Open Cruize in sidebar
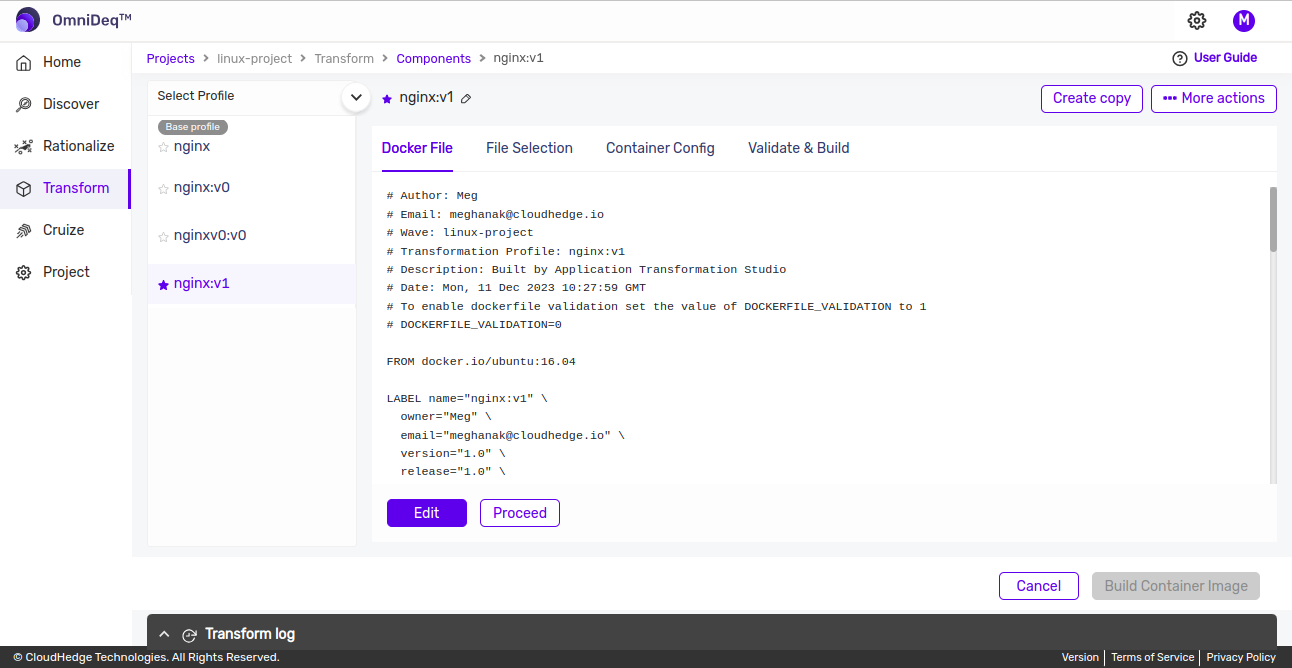Viewport: 1292px width, 668px height. [65, 230]
